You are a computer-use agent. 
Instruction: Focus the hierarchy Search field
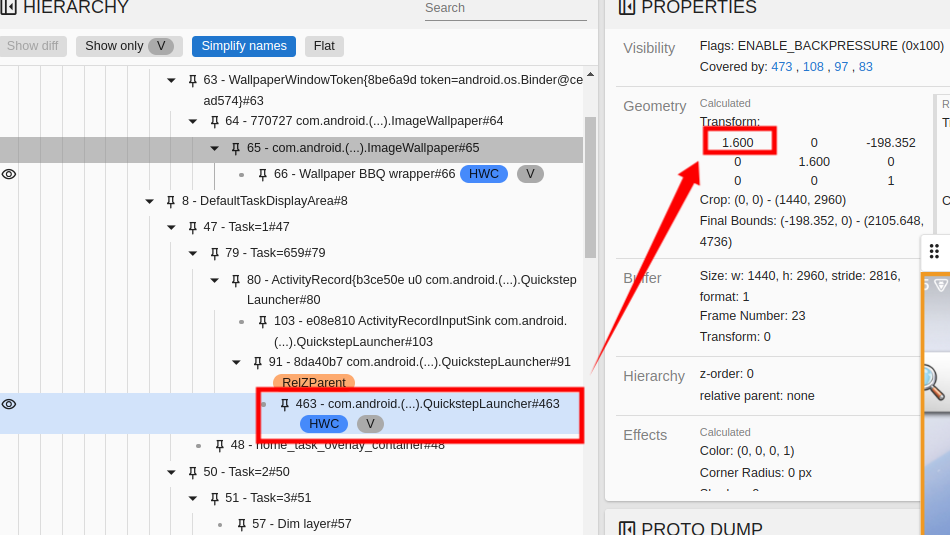coord(505,8)
